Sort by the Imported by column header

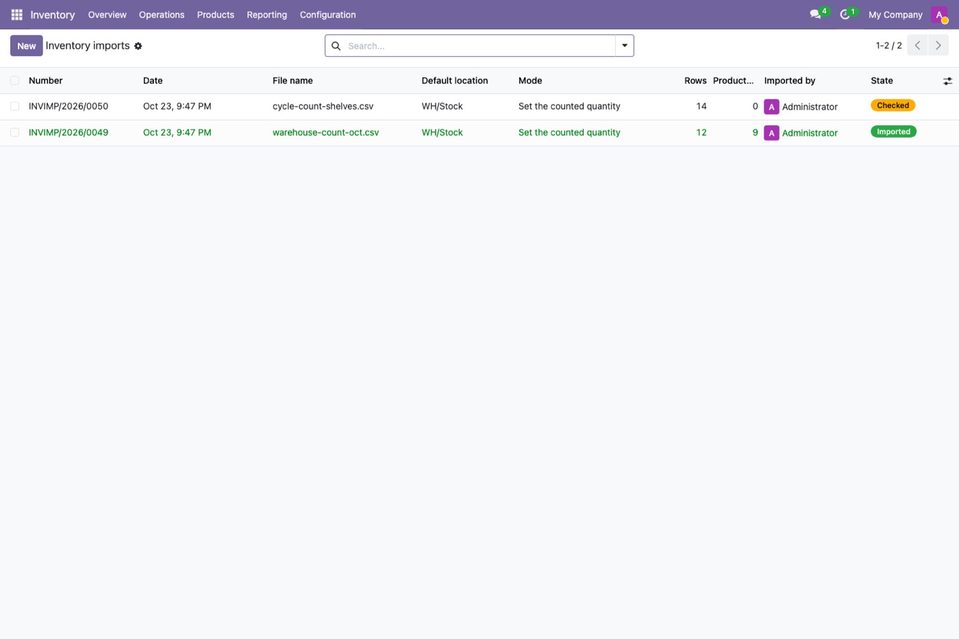(x=790, y=81)
